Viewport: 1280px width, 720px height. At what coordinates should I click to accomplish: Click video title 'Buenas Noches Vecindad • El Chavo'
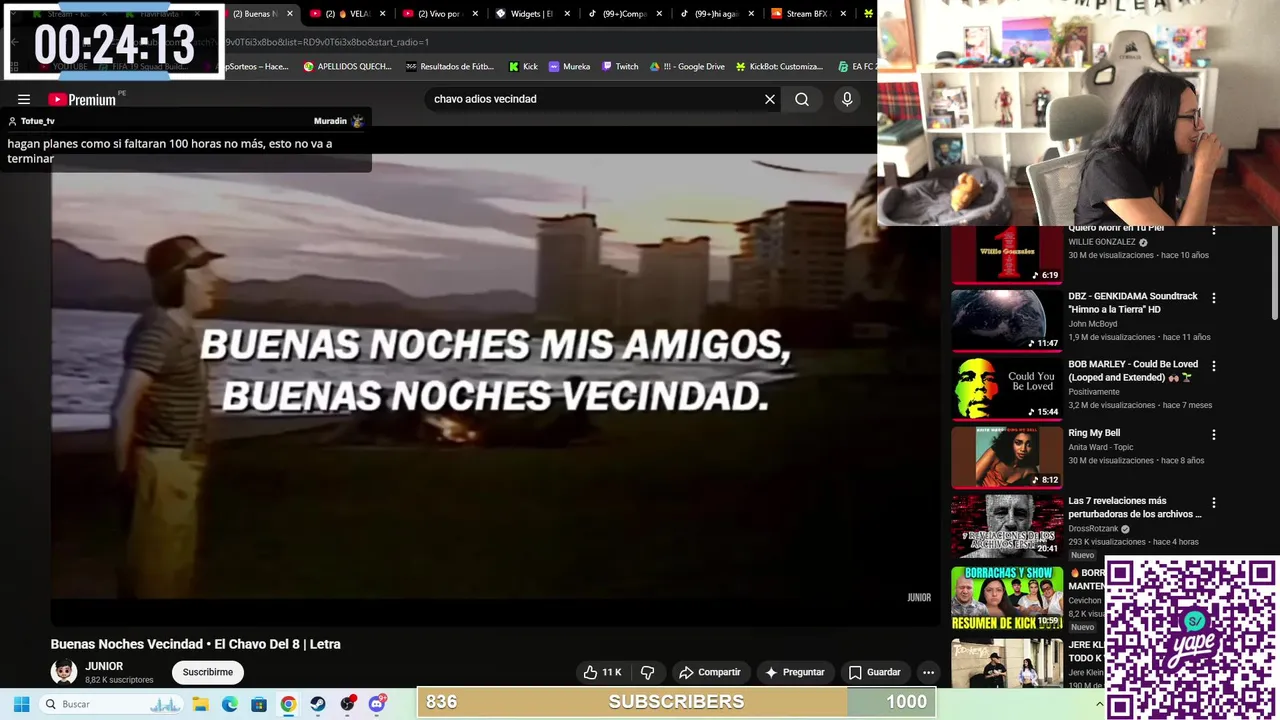point(196,644)
